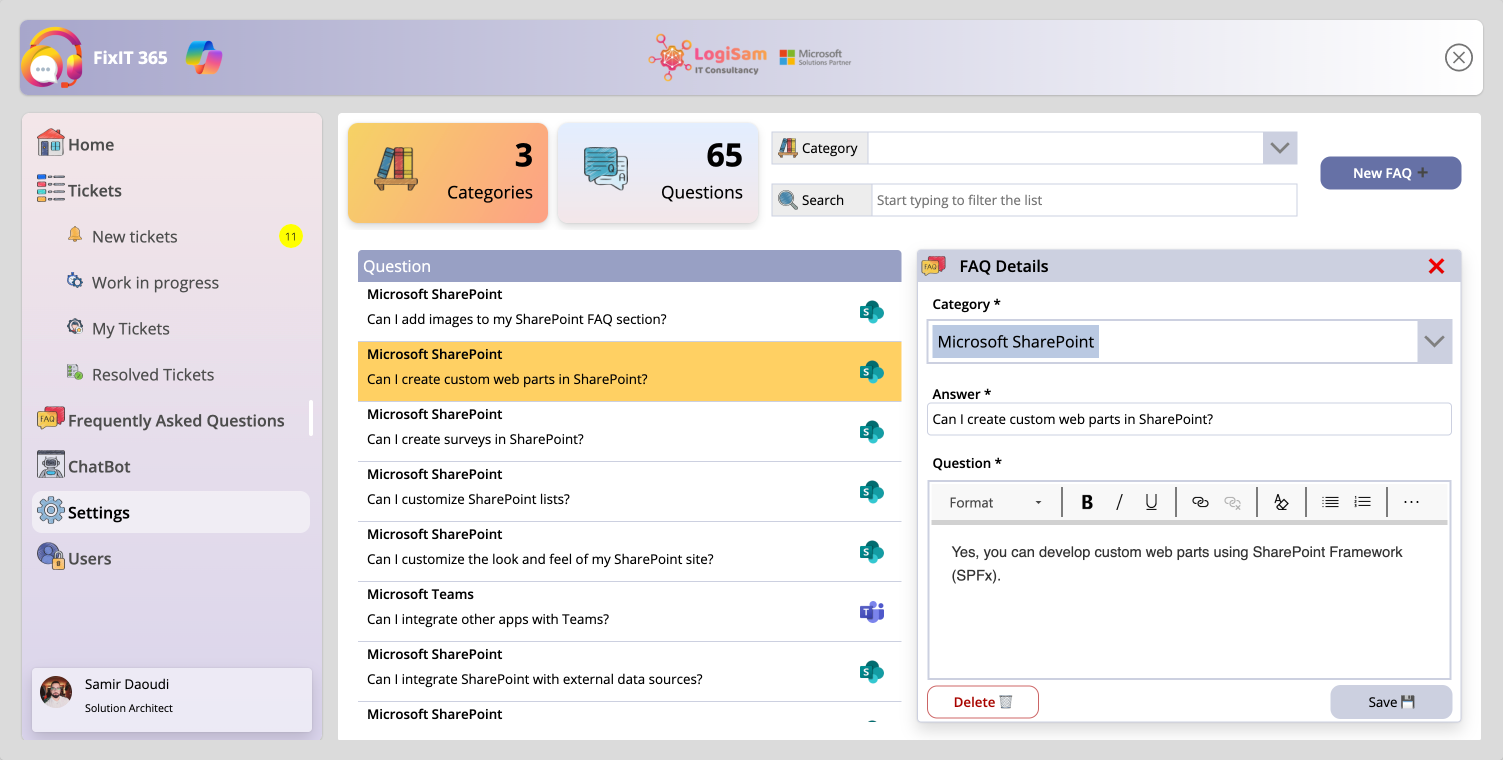Insert a bulleted list
The image size is (1504, 761).
click(x=1330, y=502)
